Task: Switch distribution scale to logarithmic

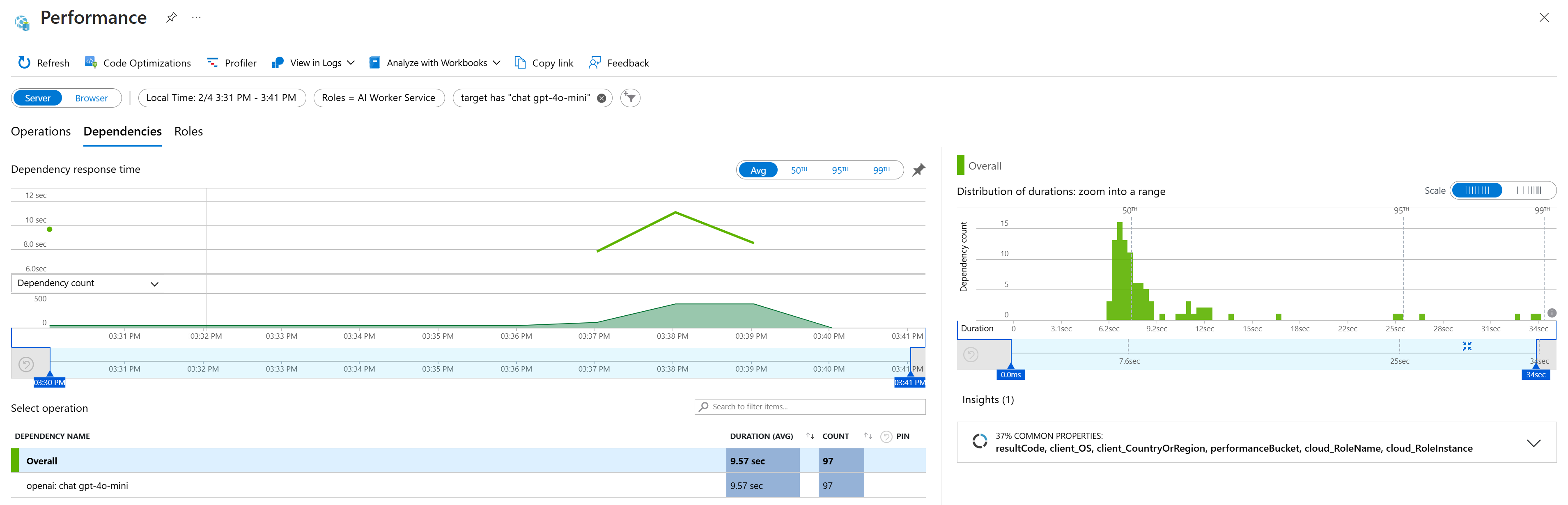Action: 1529,191
